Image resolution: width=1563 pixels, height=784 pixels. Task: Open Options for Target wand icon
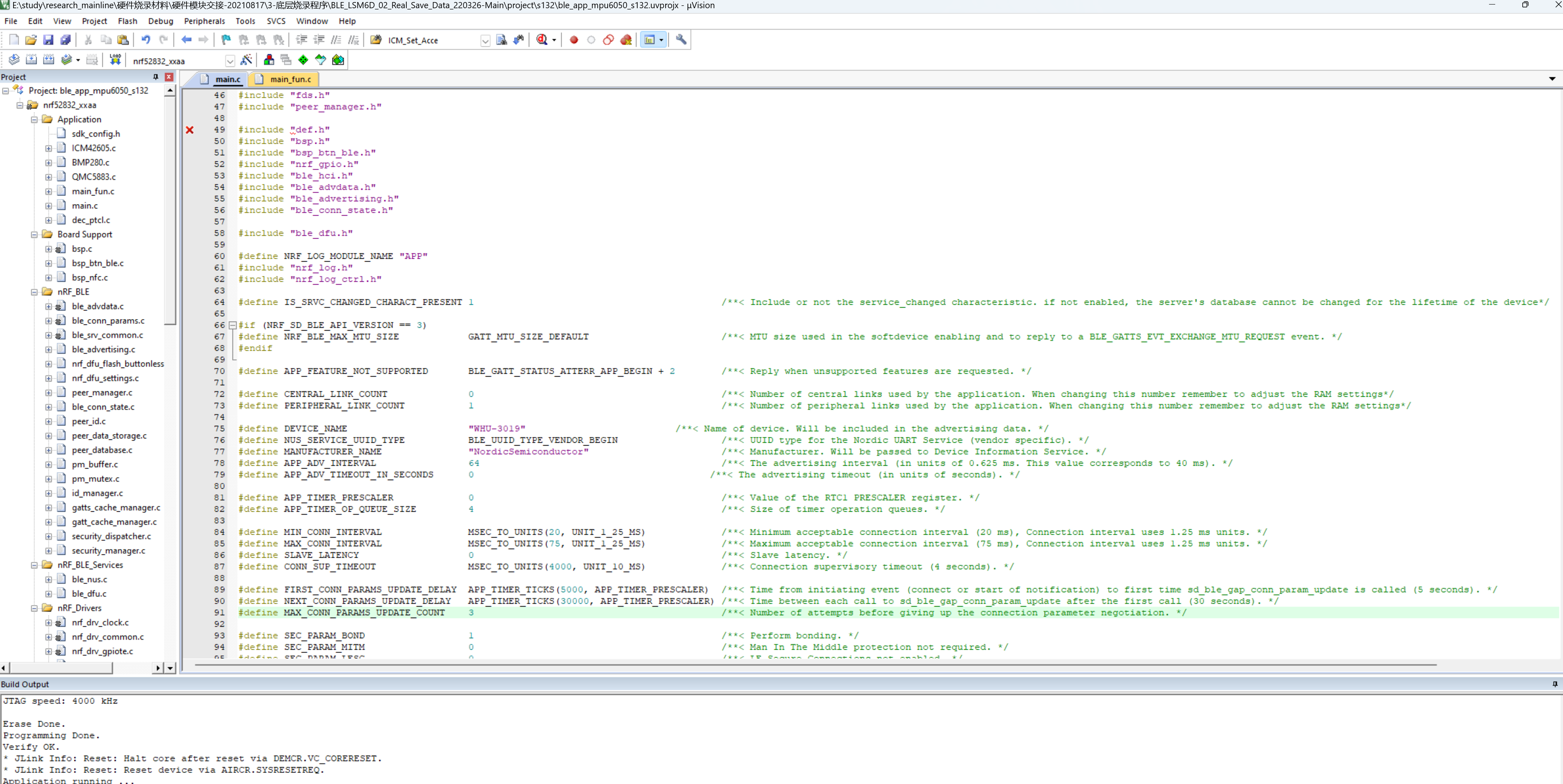246,60
